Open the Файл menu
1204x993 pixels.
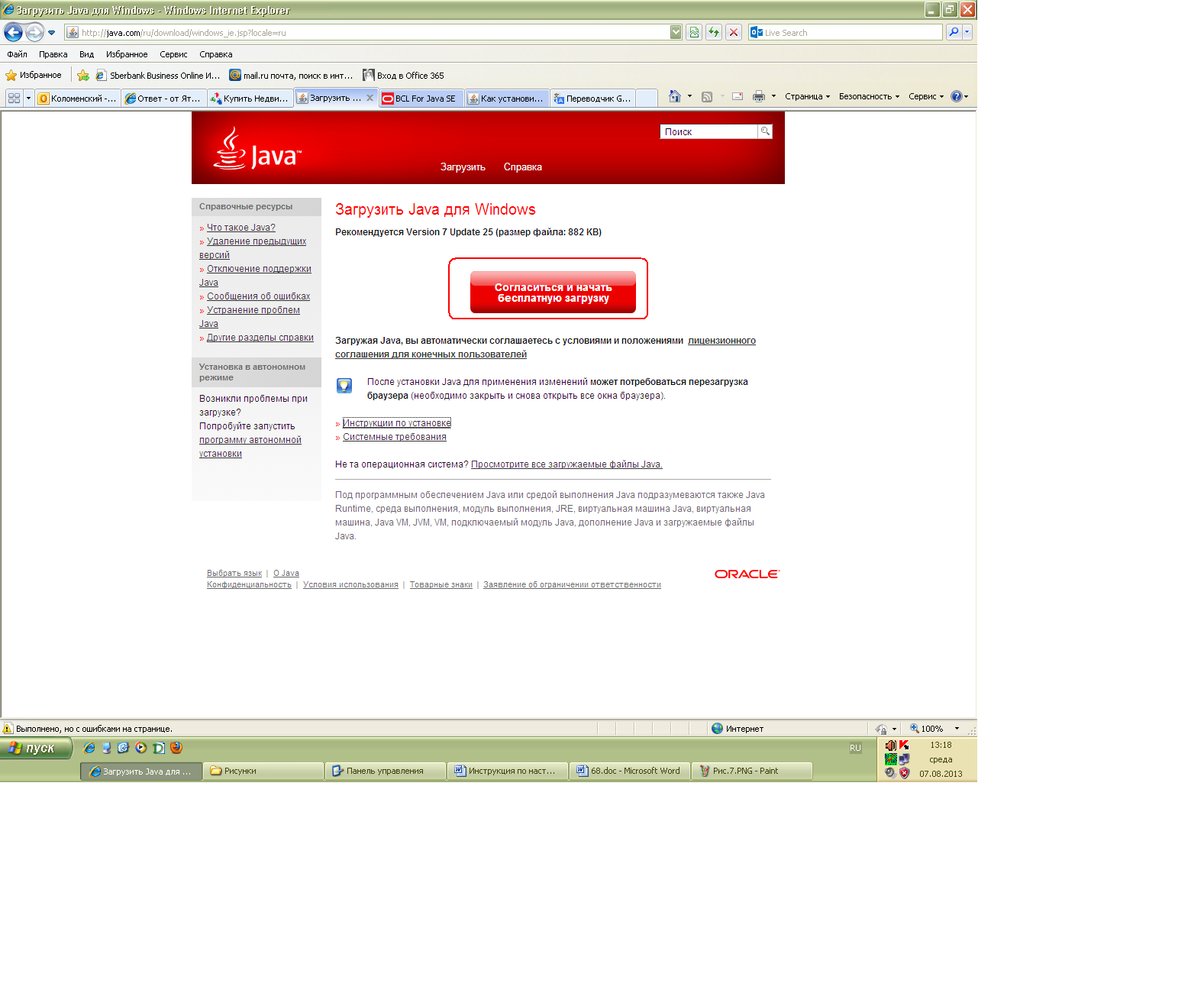[x=17, y=54]
